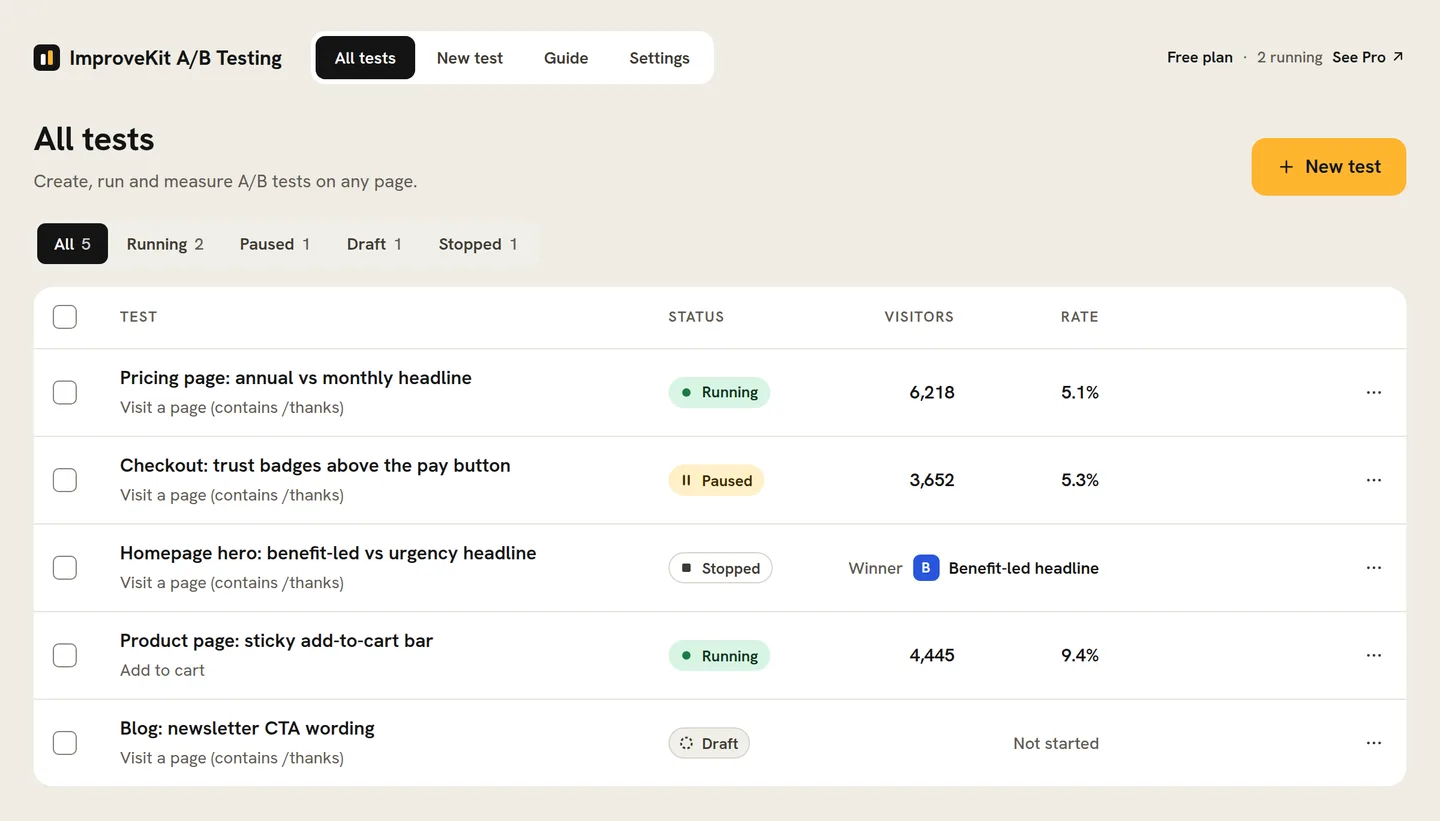Open more options for Product page sticky bar test
The height and width of the screenshot is (821, 1440).
coord(1374,656)
